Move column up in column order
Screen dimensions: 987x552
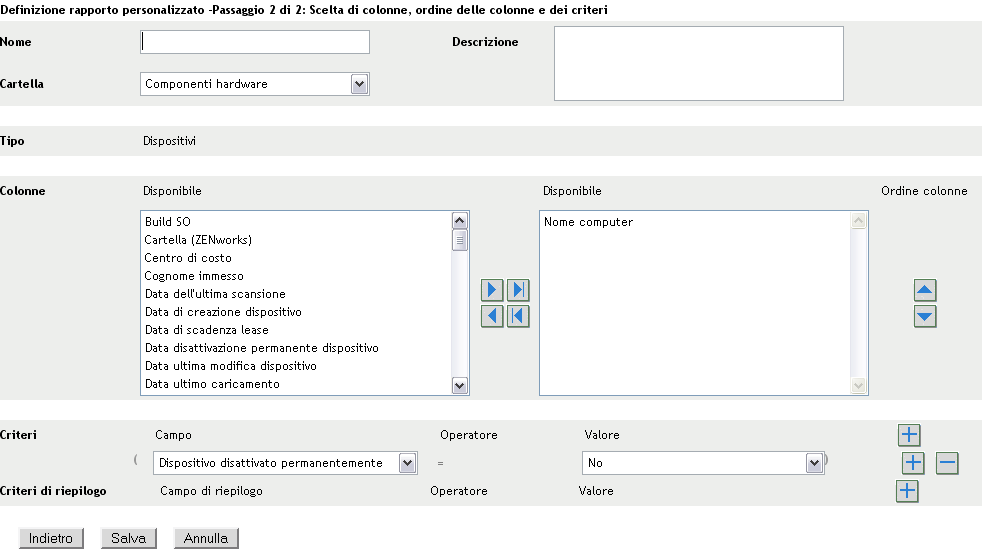926,291
